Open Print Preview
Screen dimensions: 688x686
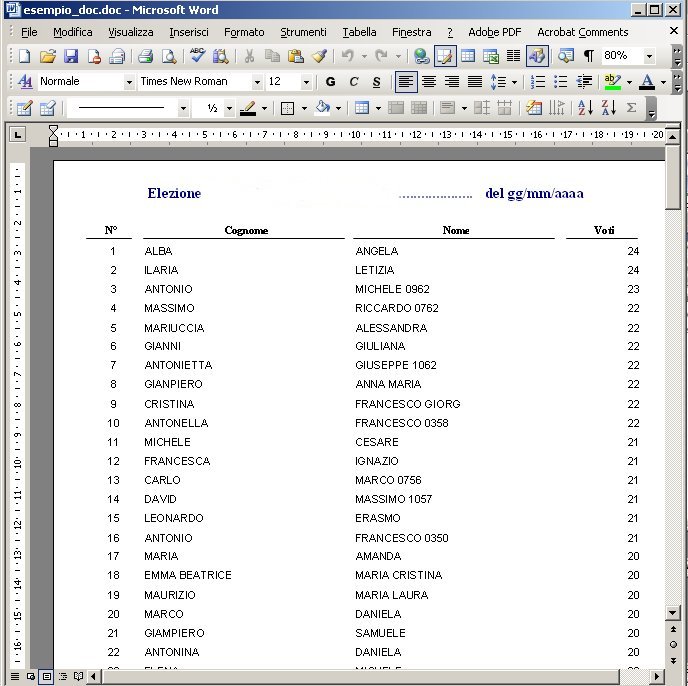pyautogui.click(x=169, y=56)
